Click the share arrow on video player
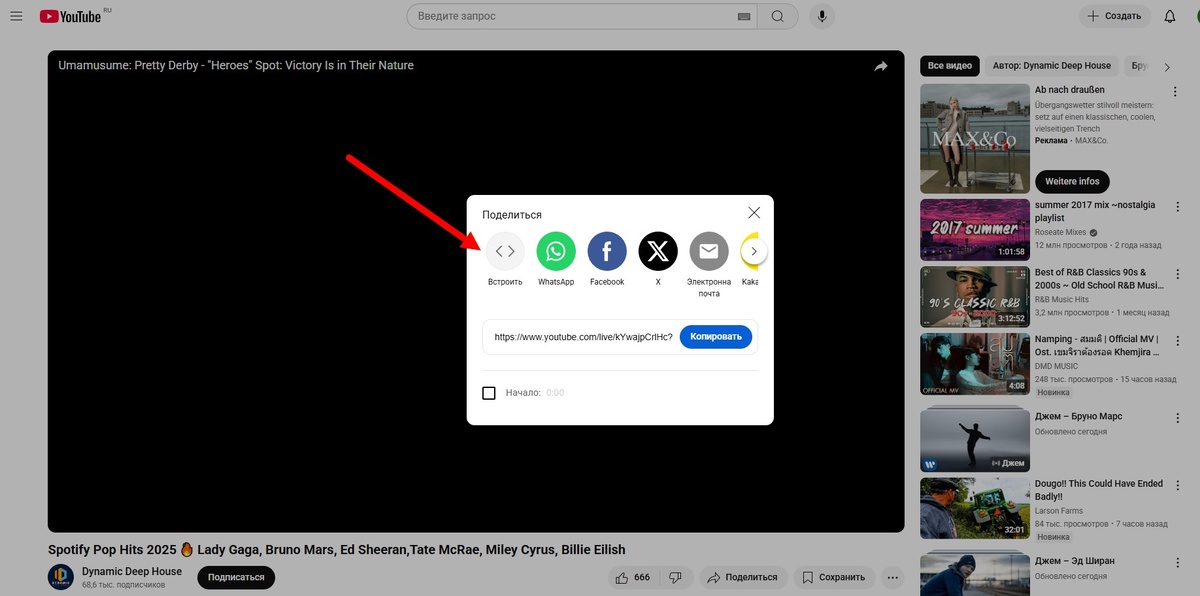 [x=881, y=66]
